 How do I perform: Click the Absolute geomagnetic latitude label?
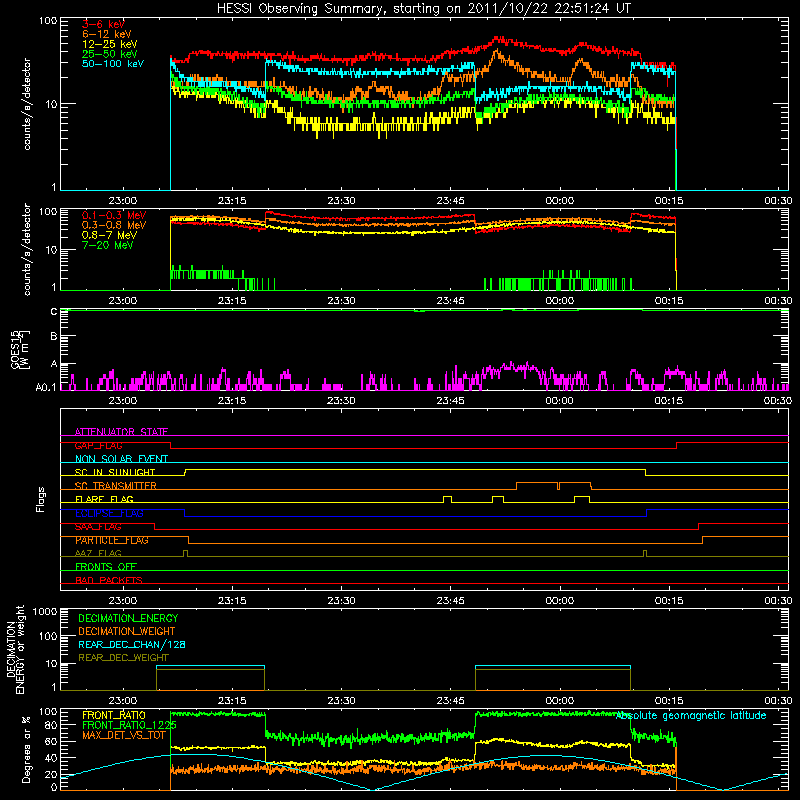tap(691, 715)
